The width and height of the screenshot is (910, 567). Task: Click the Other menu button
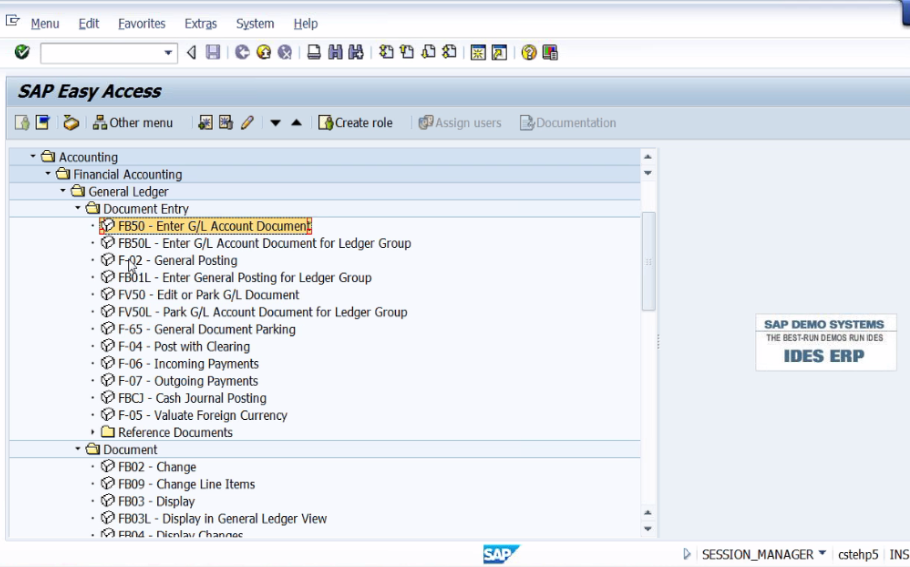coord(133,122)
